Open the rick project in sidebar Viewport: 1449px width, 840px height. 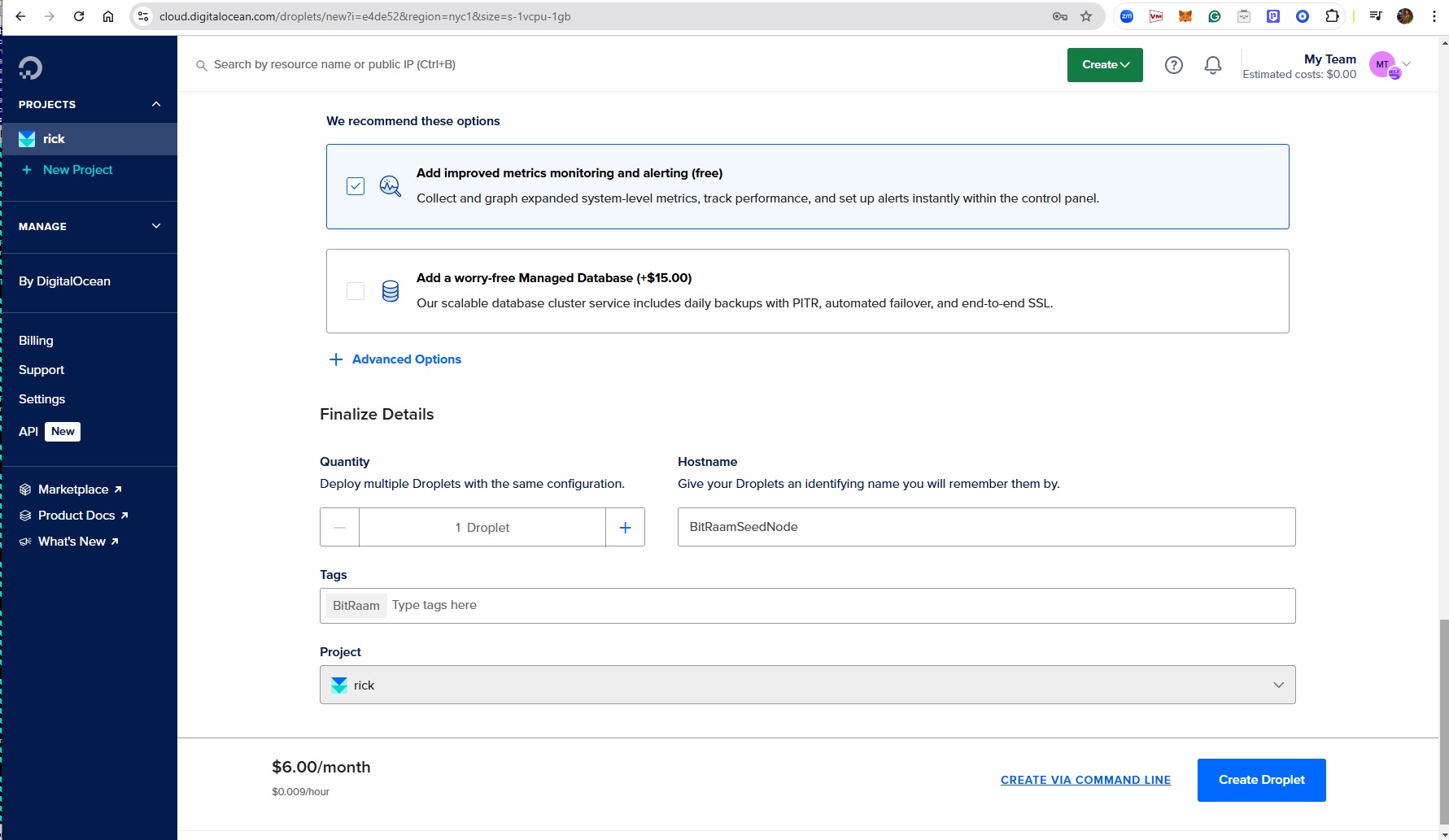[x=89, y=139]
